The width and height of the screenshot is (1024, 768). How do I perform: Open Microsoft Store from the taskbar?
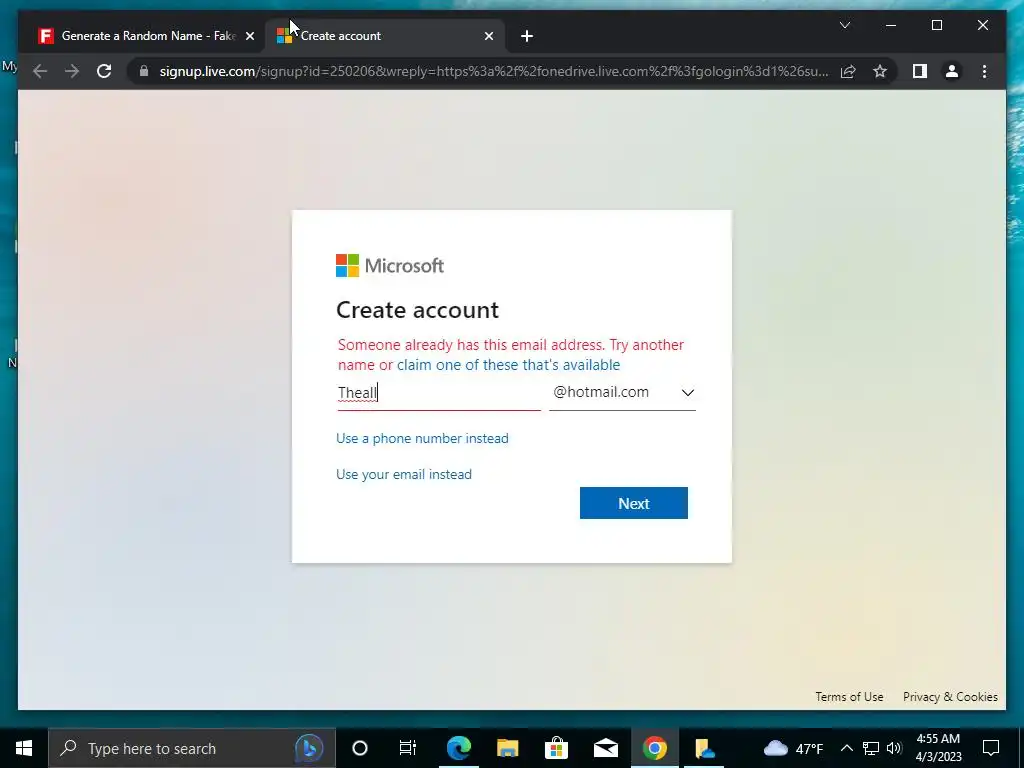pyautogui.click(x=556, y=748)
